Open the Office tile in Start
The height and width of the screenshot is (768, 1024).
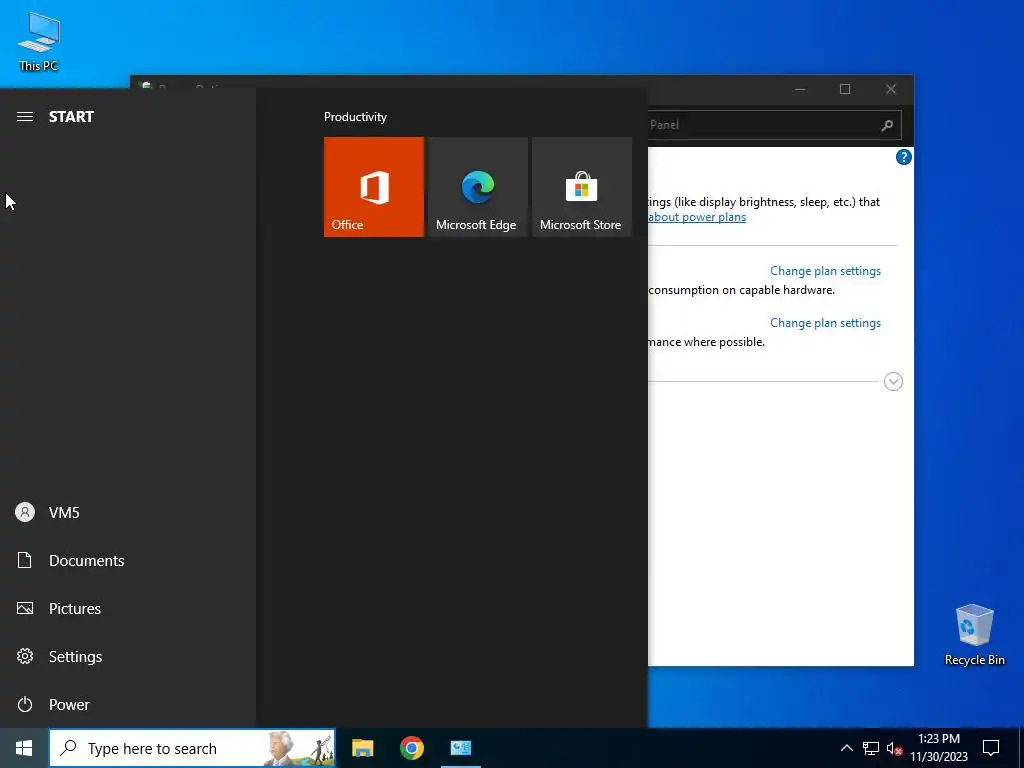point(374,187)
